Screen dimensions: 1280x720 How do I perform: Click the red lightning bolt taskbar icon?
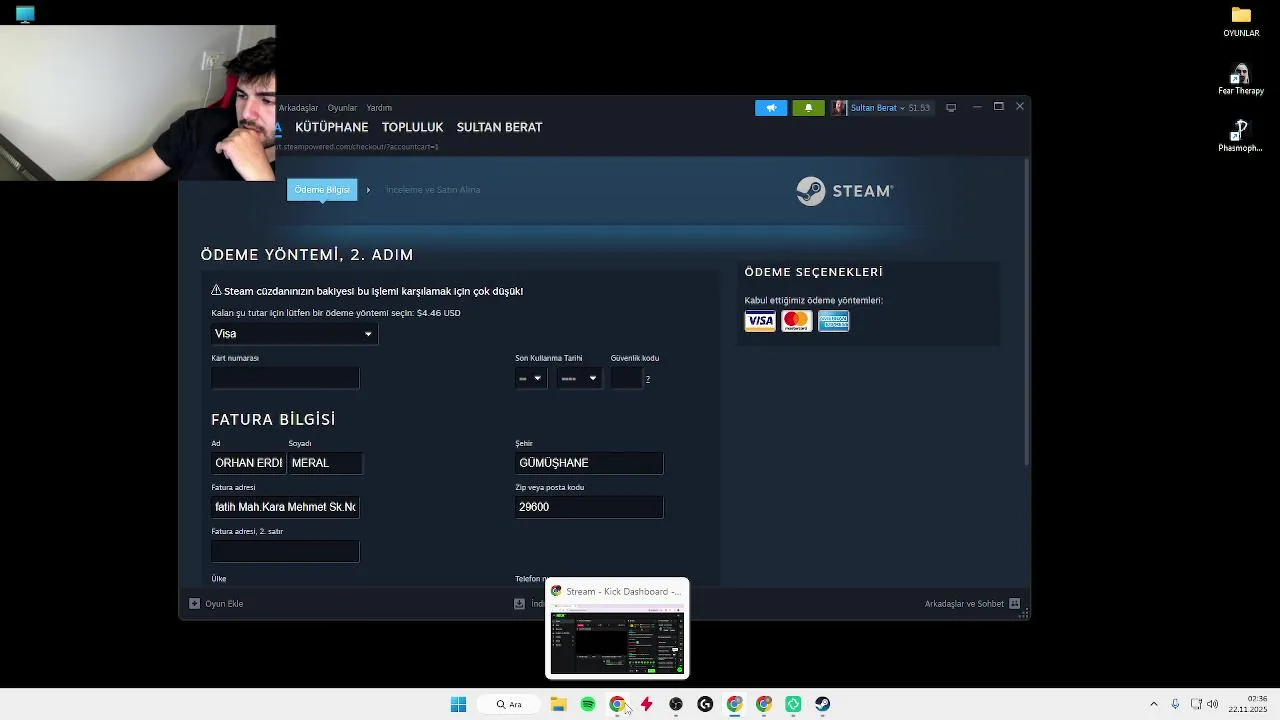[x=646, y=704]
